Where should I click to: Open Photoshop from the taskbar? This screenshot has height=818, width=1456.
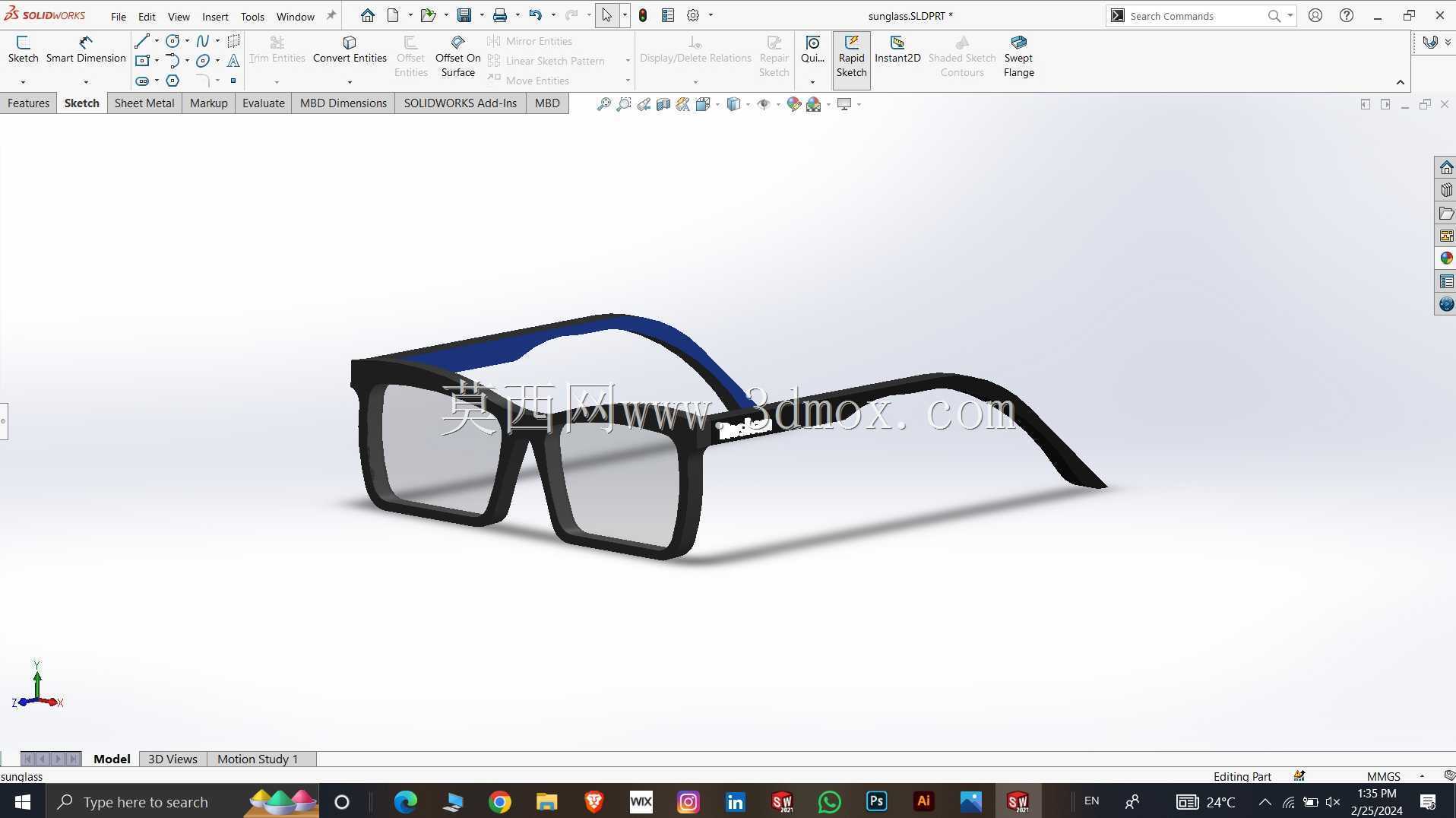pyautogui.click(x=876, y=802)
